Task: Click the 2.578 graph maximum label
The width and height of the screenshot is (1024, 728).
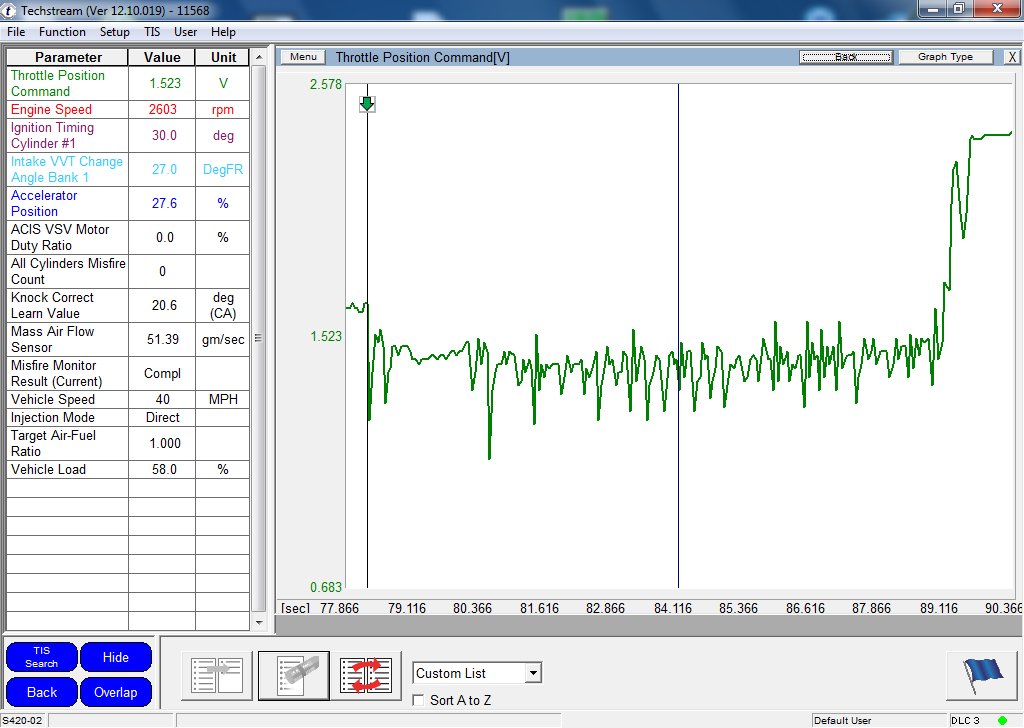Action: coord(325,84)
